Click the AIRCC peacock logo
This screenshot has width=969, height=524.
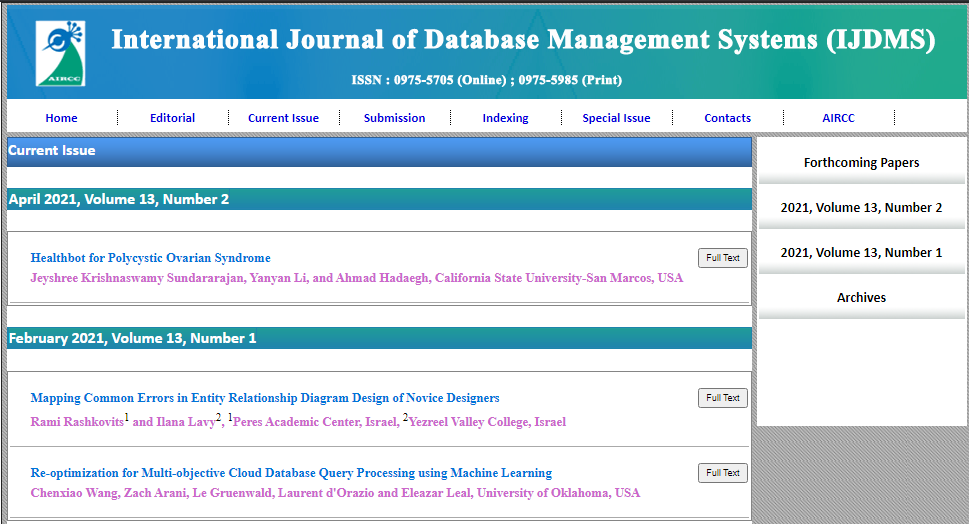tap(61, 53)
